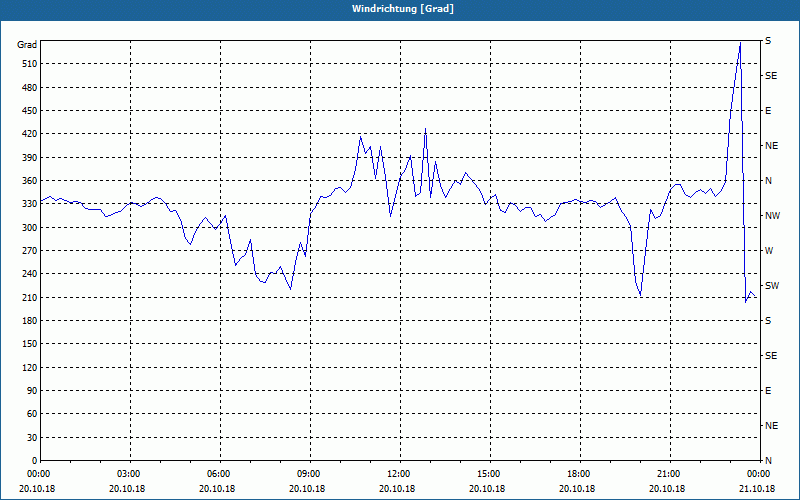Select the E compass label level with 450
The width and height of the screenshot is (800, 500).
click(768, 111)
